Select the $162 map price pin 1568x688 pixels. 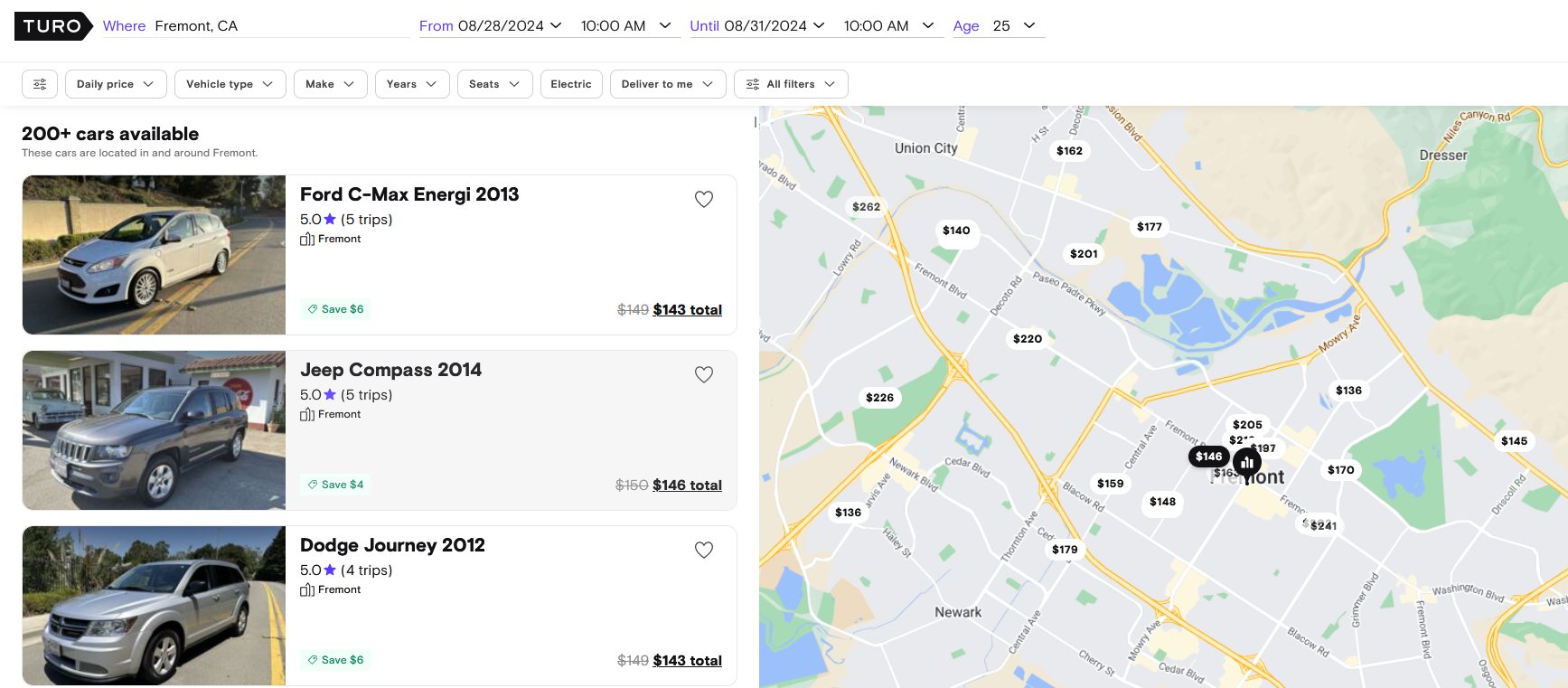point(1069,151)
